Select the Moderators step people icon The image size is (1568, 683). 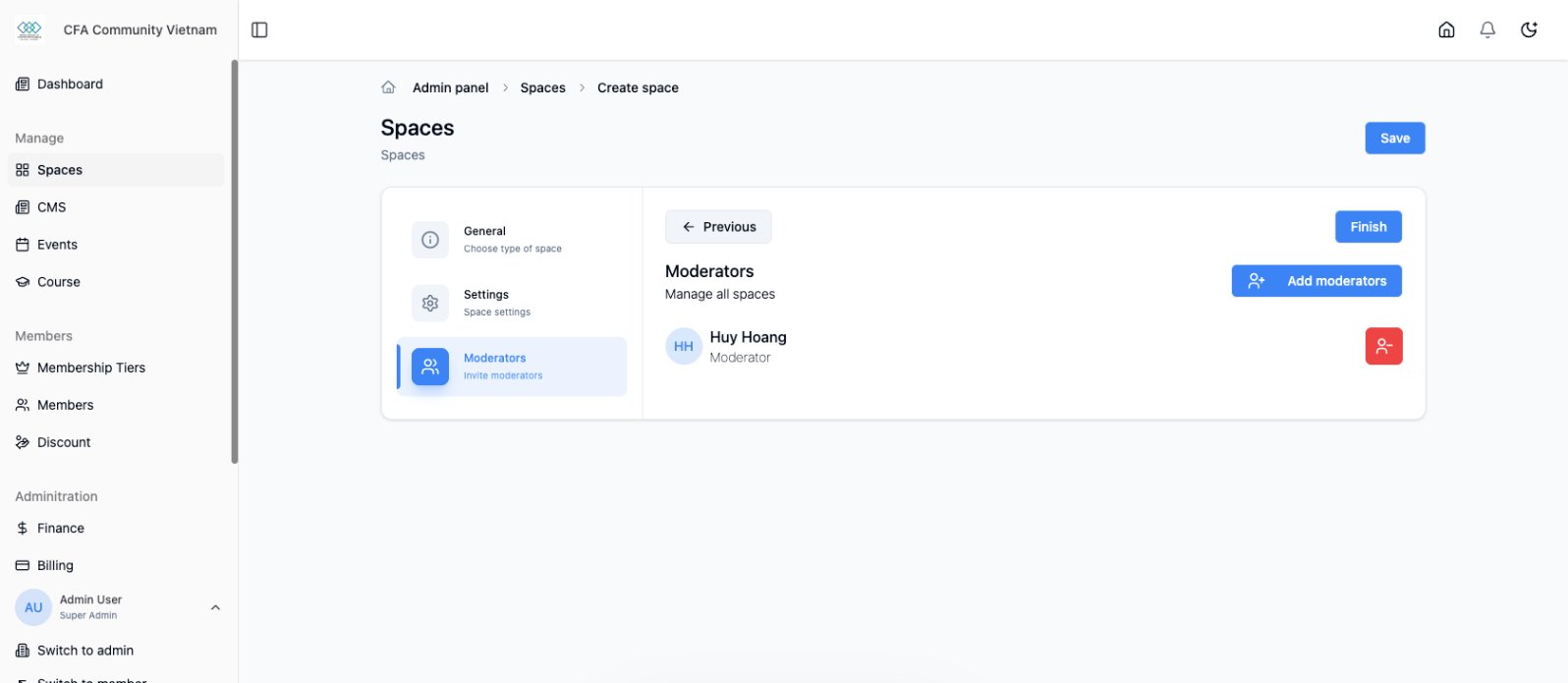tap(430, 367)
